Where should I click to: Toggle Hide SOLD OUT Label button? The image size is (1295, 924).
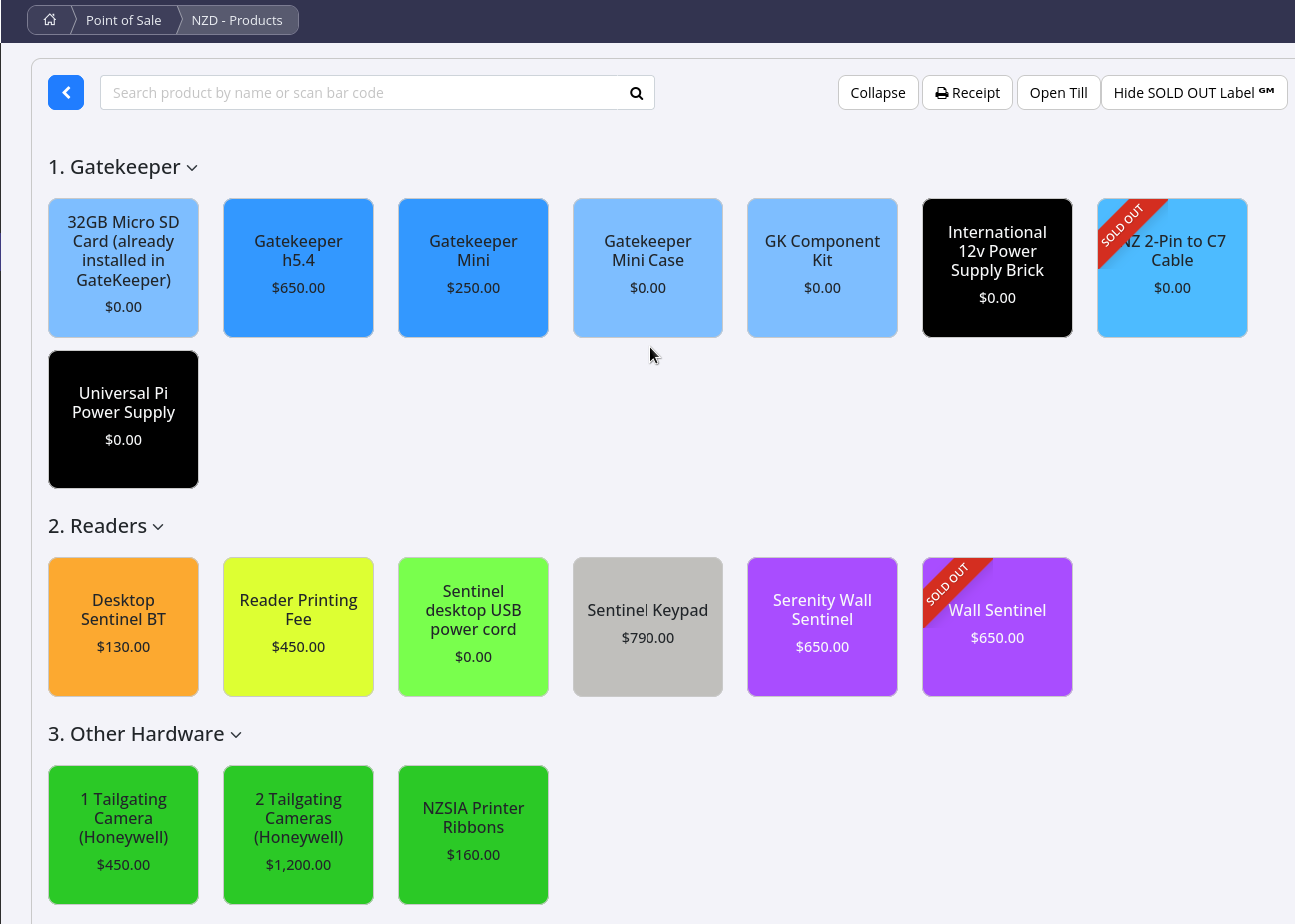pos(1193,93)
